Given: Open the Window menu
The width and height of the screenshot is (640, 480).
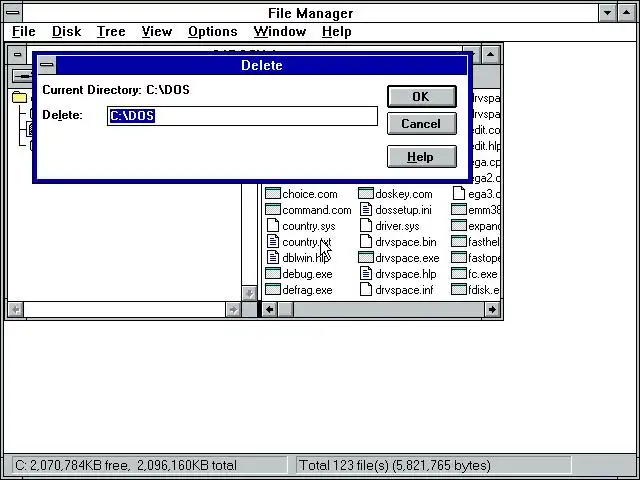Looking at the screenshot, I should coord(280,31).
